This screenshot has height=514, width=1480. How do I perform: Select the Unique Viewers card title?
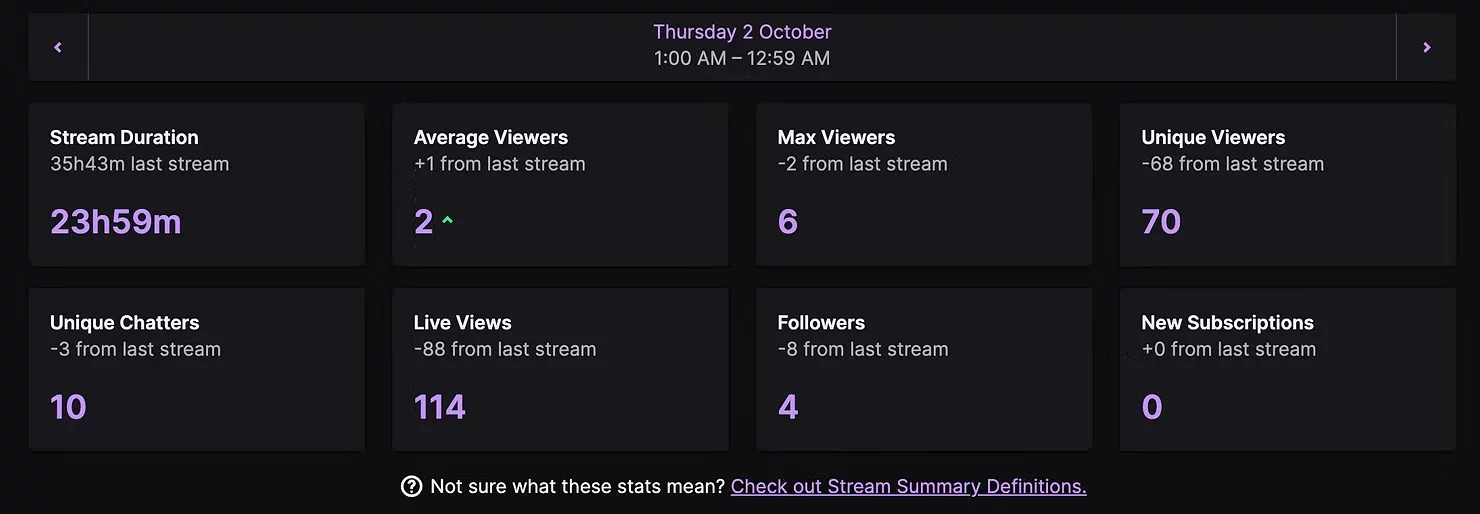coord(1213,137)
